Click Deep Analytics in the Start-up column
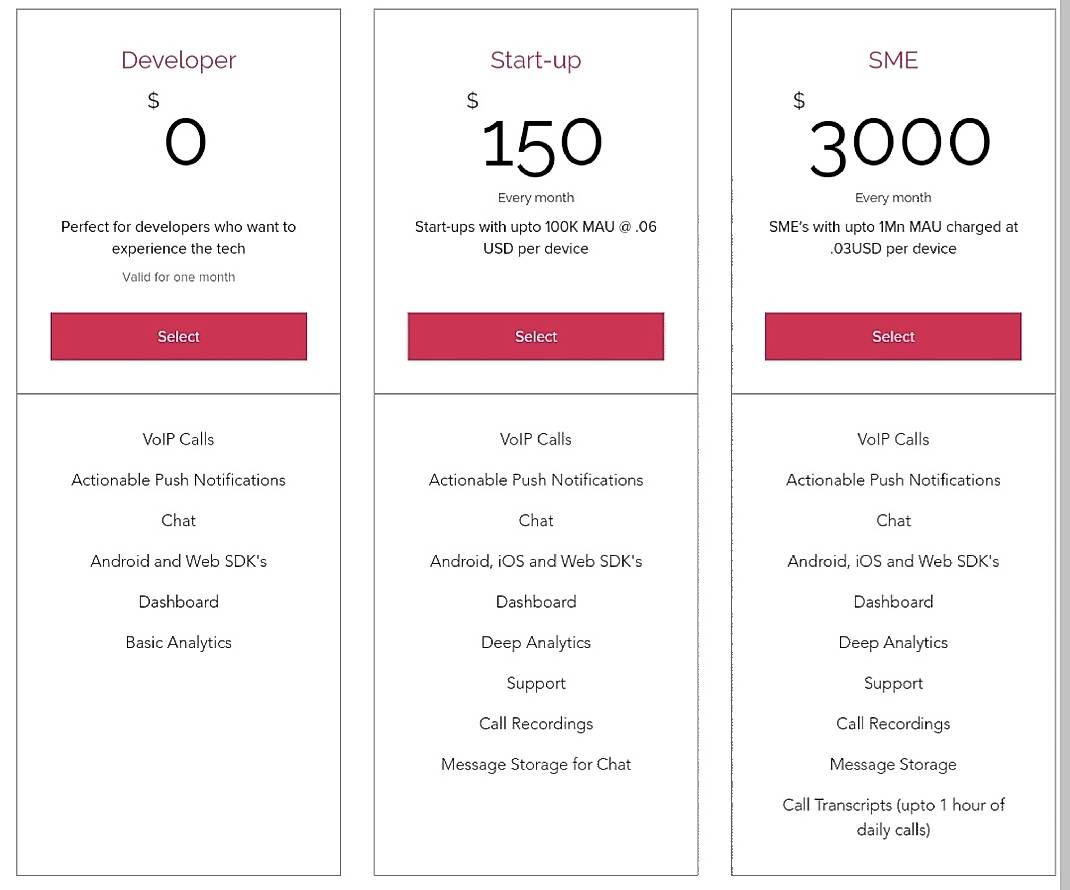 pos(535,642)
